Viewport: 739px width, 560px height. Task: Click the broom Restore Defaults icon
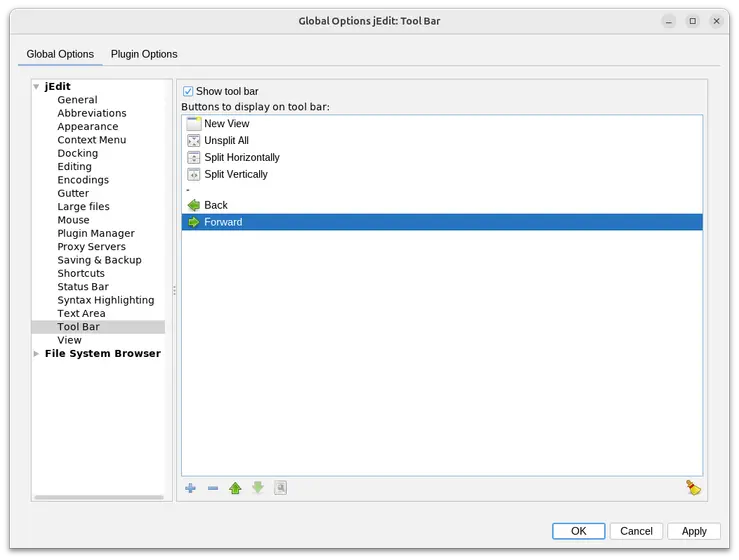coord(693,488)
